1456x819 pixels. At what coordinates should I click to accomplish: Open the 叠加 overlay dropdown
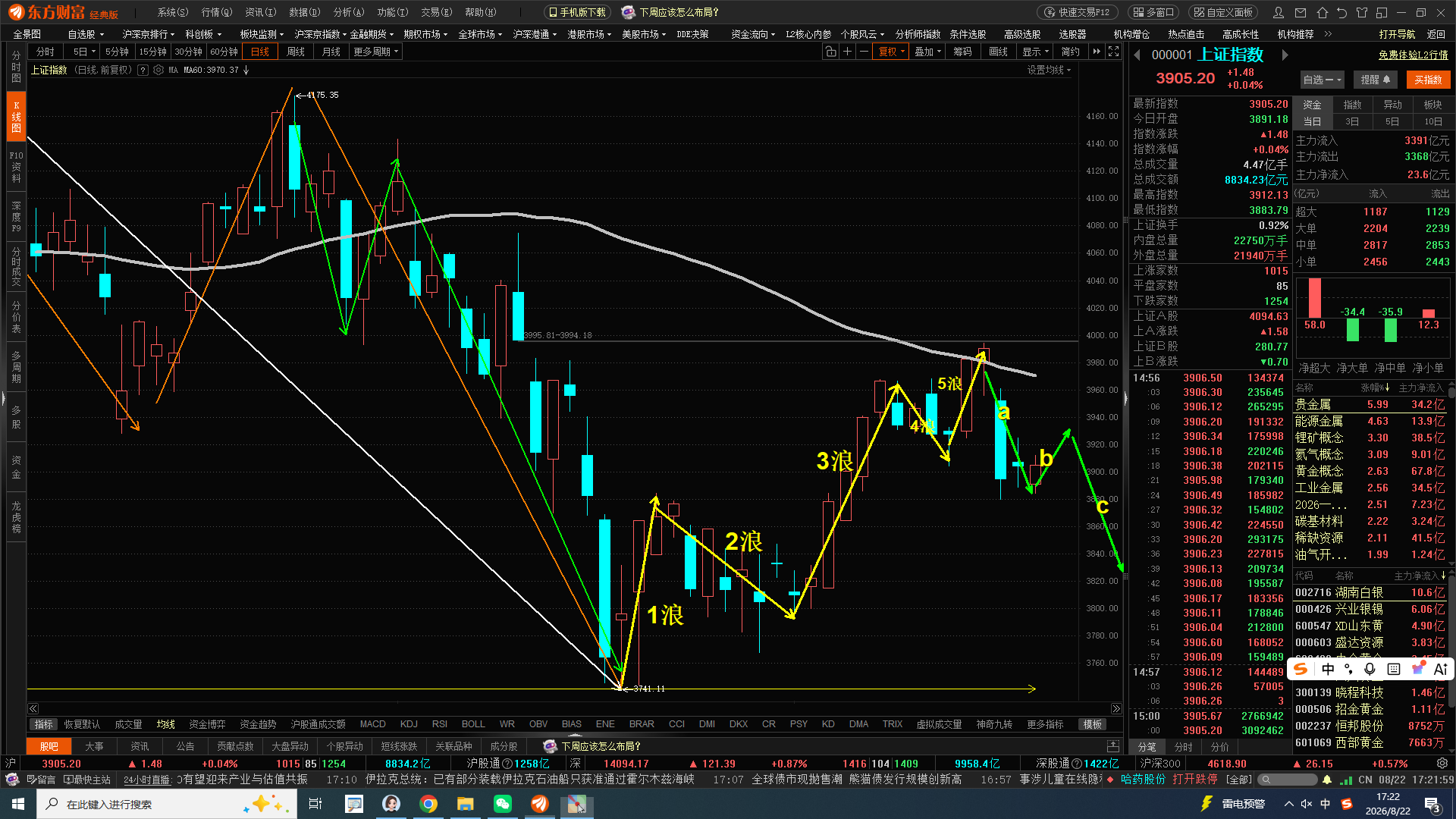click(927, 52)
